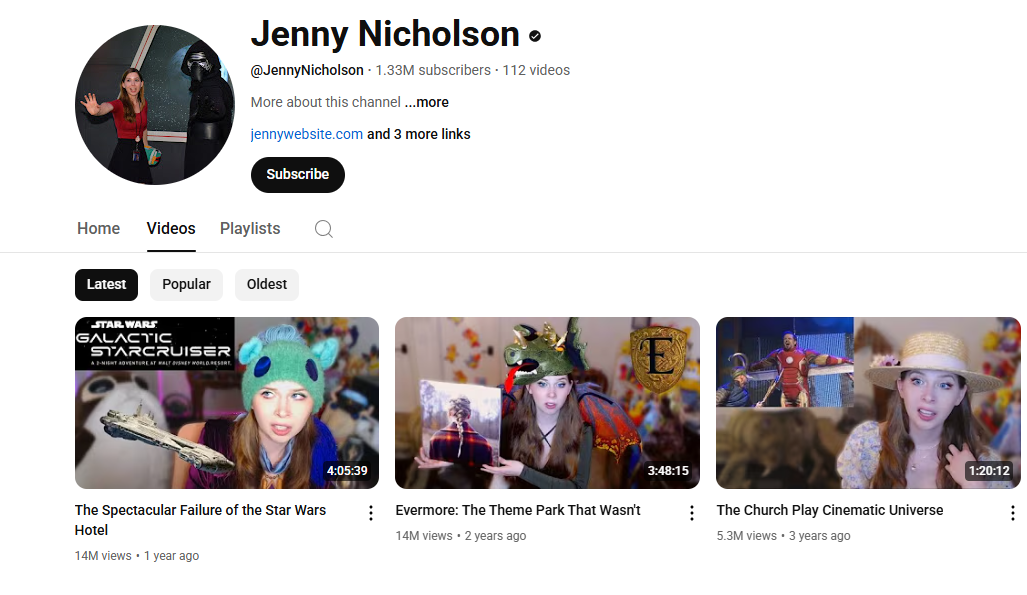This screenshot has width=1027, height=595.
Task: Click the verified badge beside Jenny Nicholson
Action: [535, 36]
